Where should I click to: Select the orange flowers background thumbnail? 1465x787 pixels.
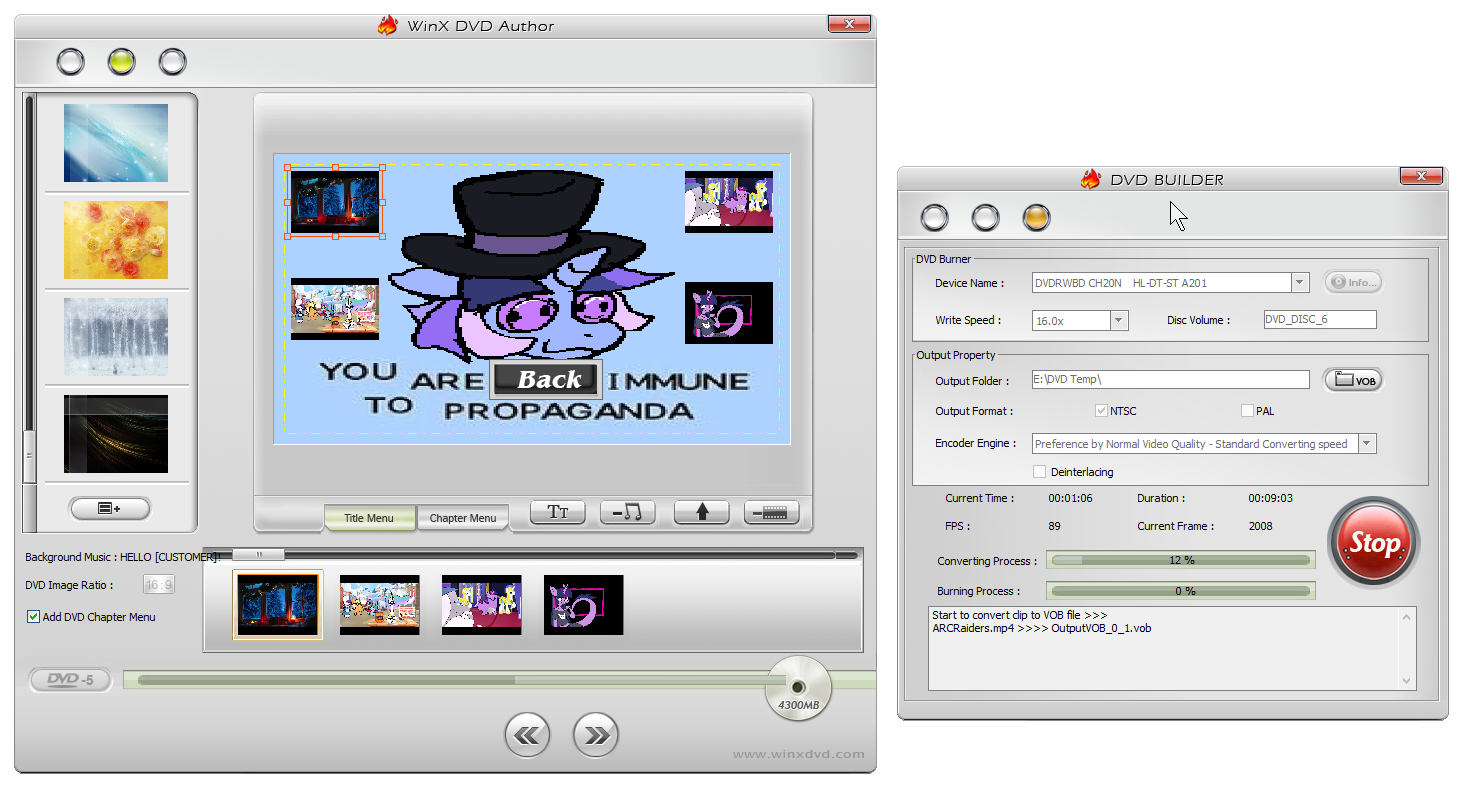(116, 240)
